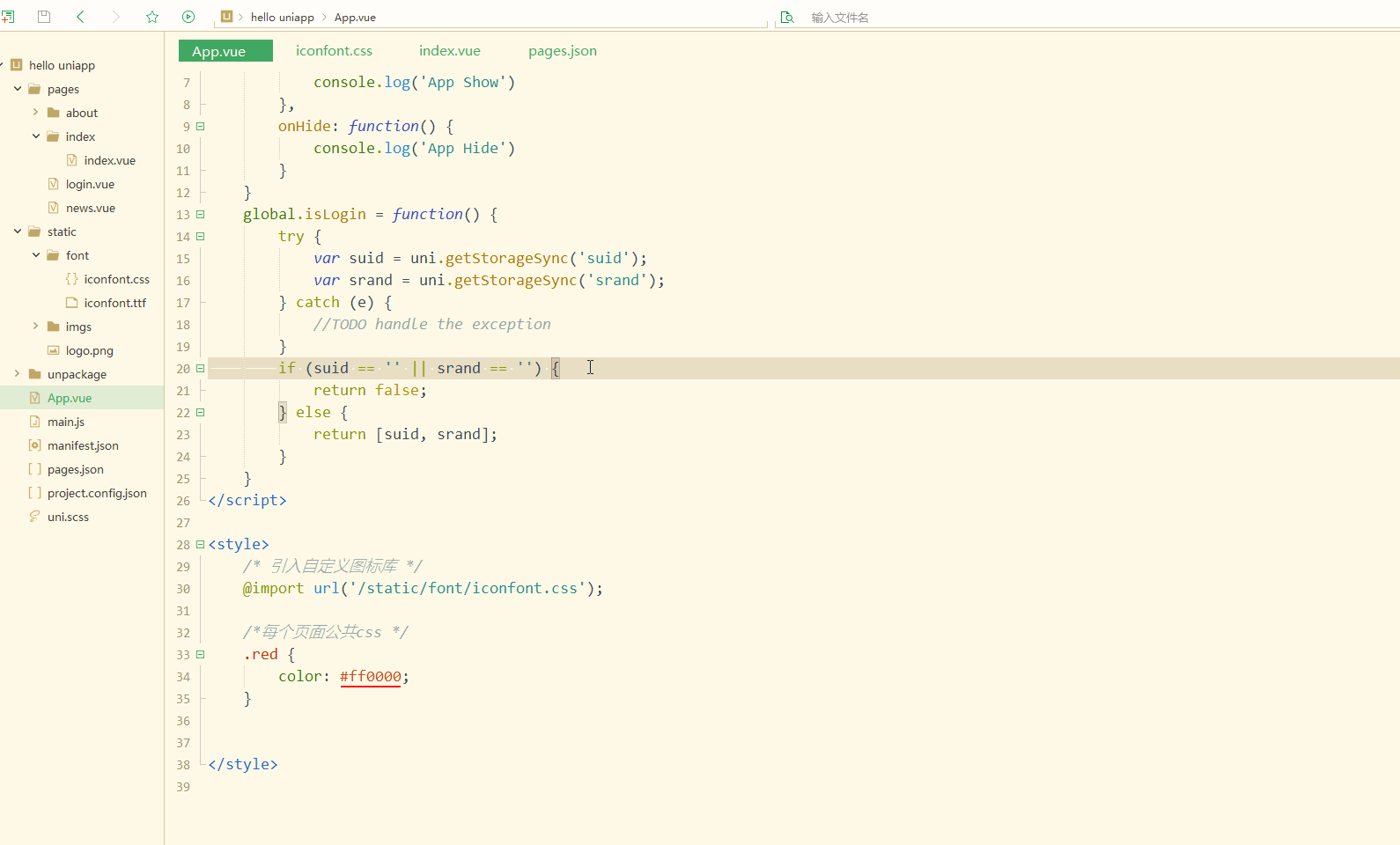1400x845 pixels.
Task: Go back with the left arrow icon
Action: tap(80, 17)
